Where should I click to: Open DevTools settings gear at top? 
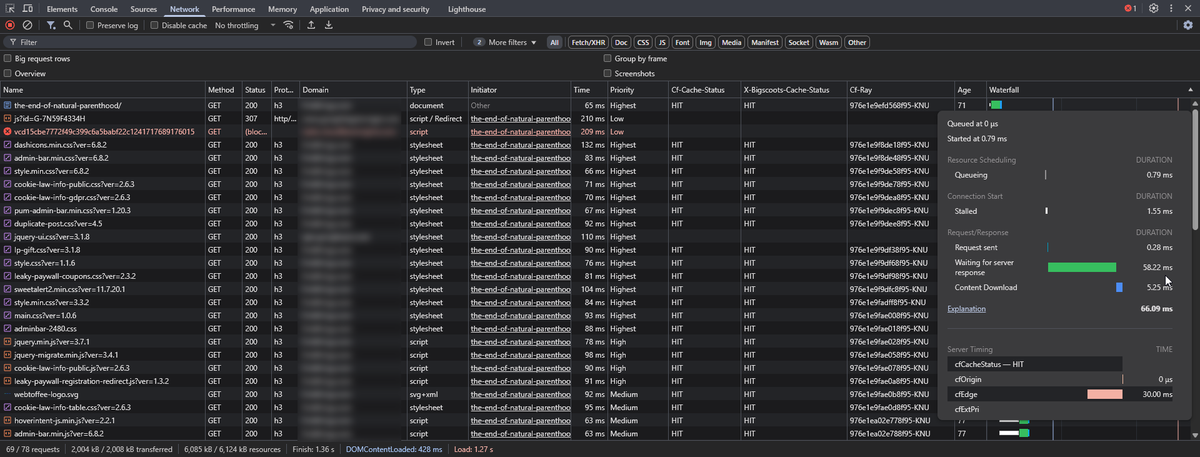(x=1154, y=9)
